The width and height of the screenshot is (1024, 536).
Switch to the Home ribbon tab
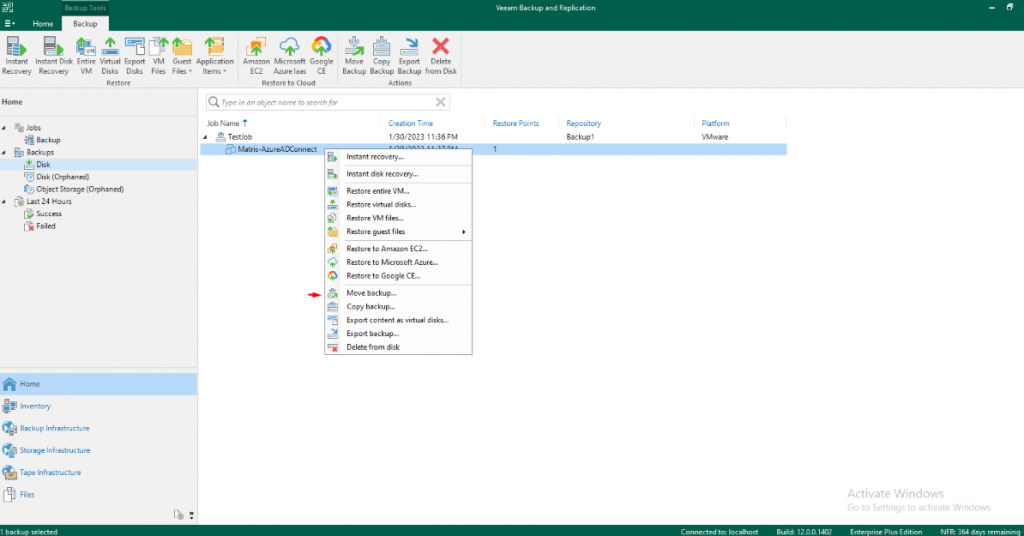43,22
